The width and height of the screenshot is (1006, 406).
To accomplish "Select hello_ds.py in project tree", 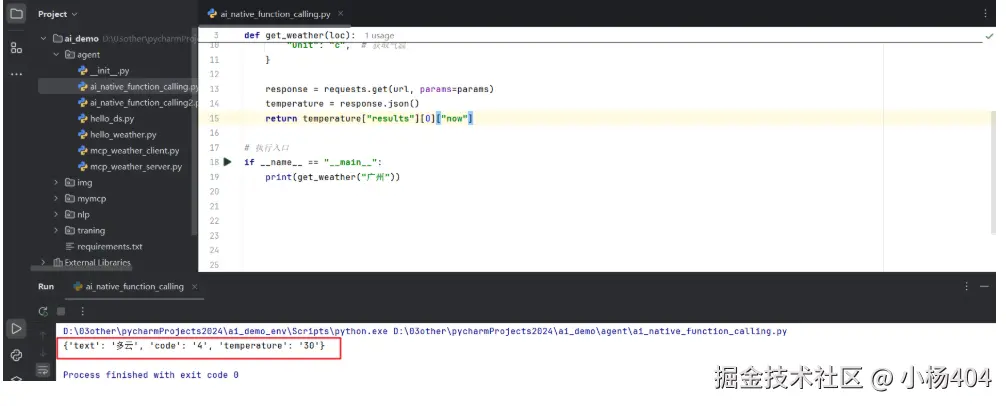I will (x=112, y=119).
